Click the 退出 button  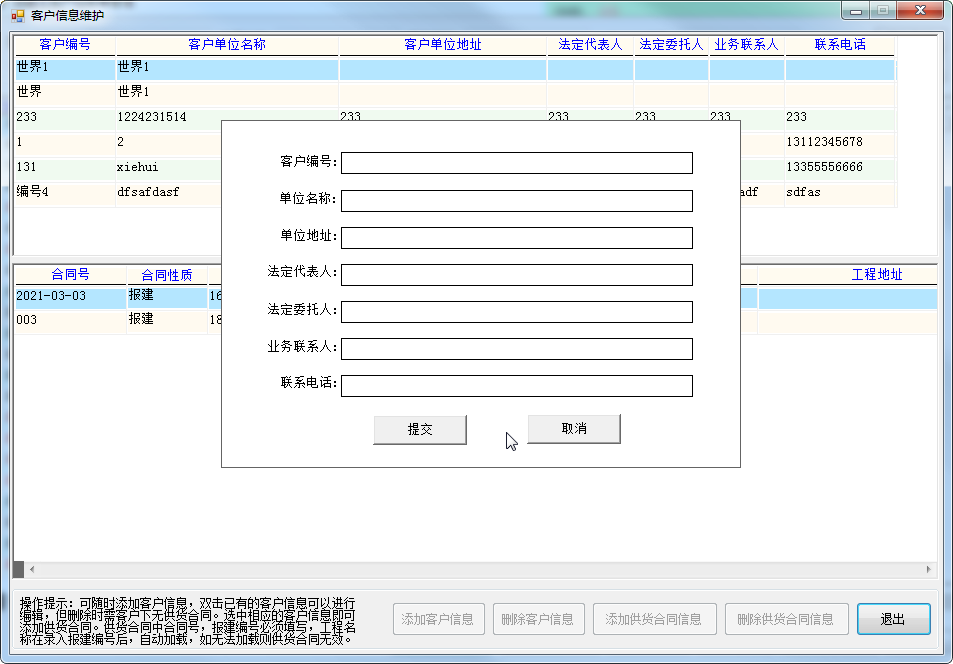[x=893, y=619]
